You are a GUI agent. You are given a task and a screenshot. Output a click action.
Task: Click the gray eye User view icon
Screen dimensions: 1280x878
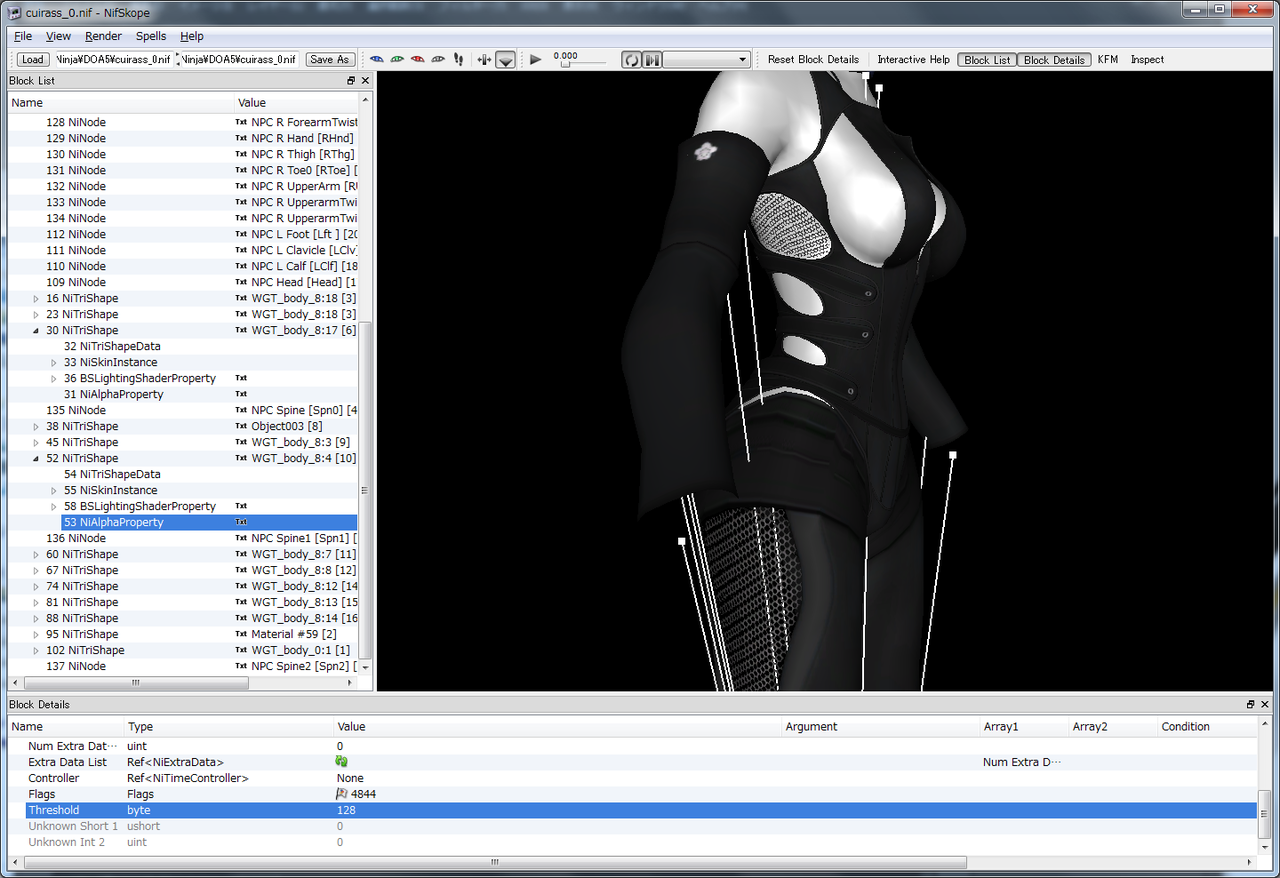pyautogui.click(x=438, y=60)
